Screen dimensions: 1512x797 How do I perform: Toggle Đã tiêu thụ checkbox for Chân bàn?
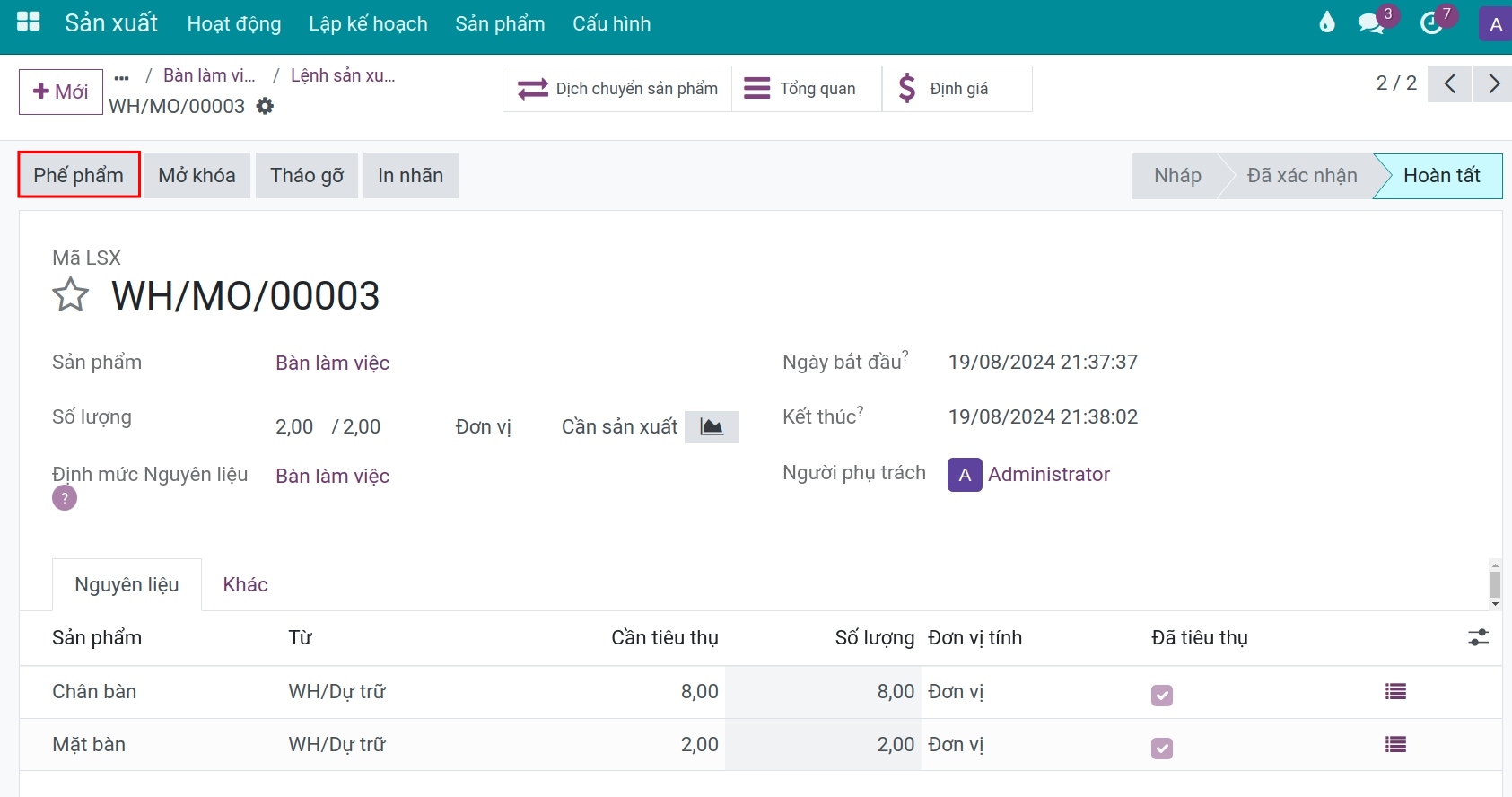point(1162,695)
